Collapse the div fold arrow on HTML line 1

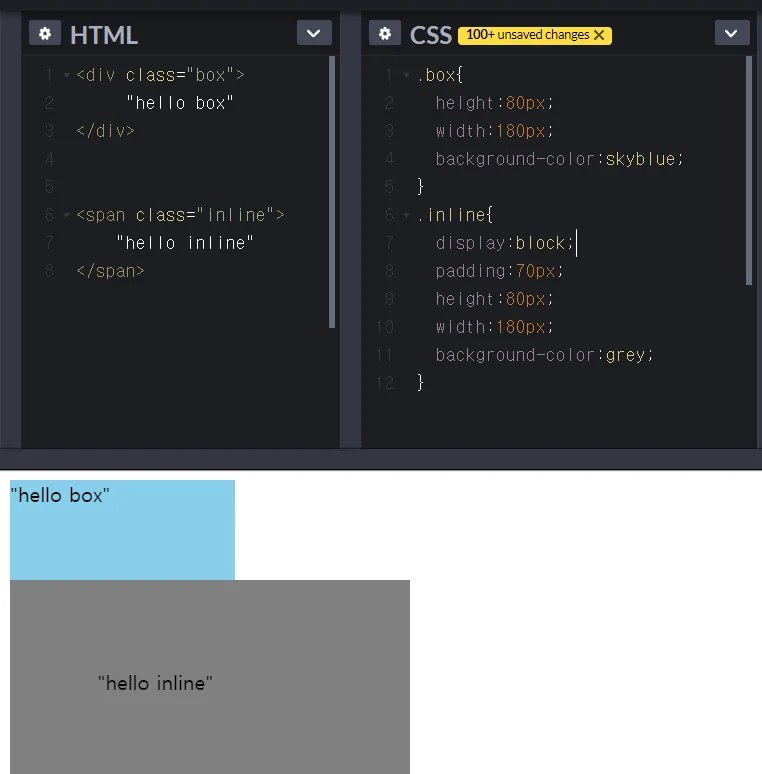click(x=66, y=75)
